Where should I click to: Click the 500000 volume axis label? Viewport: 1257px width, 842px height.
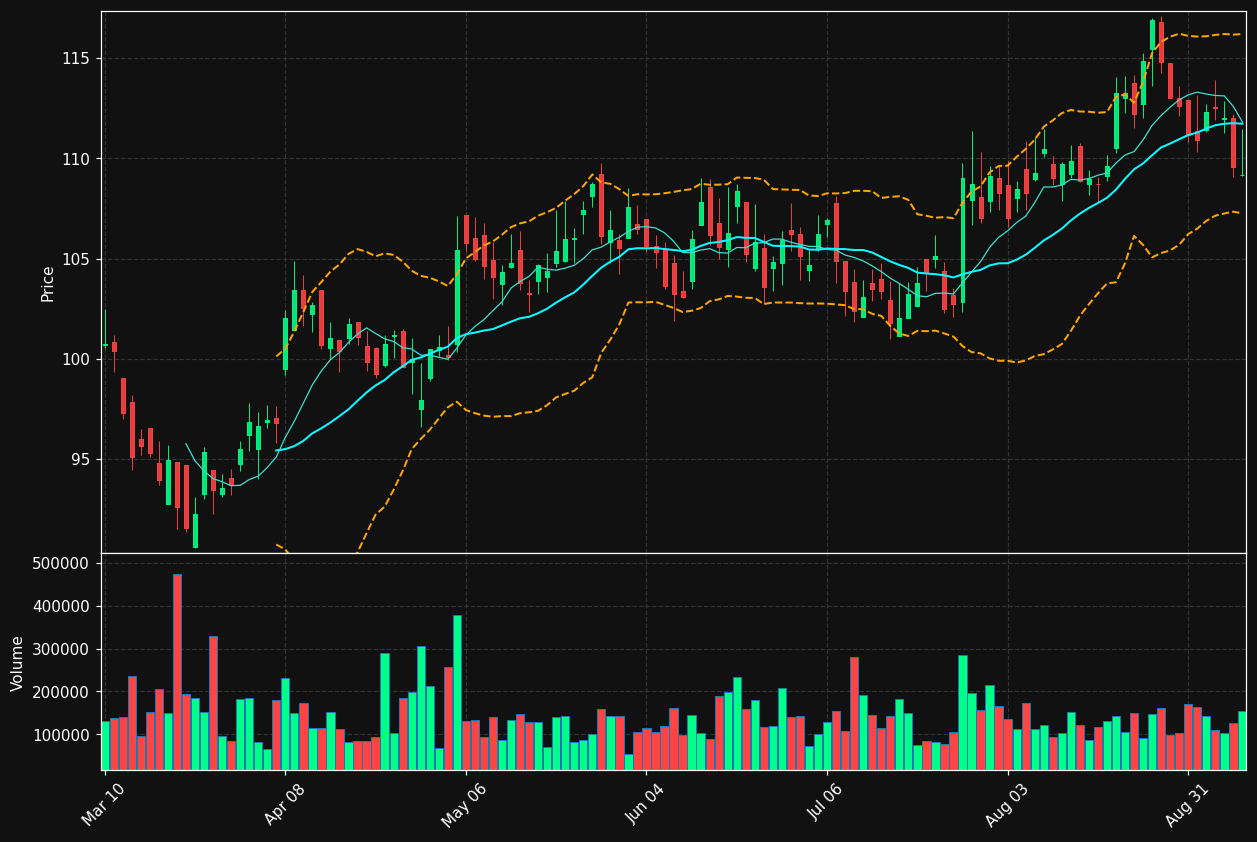tap(62, 564)
